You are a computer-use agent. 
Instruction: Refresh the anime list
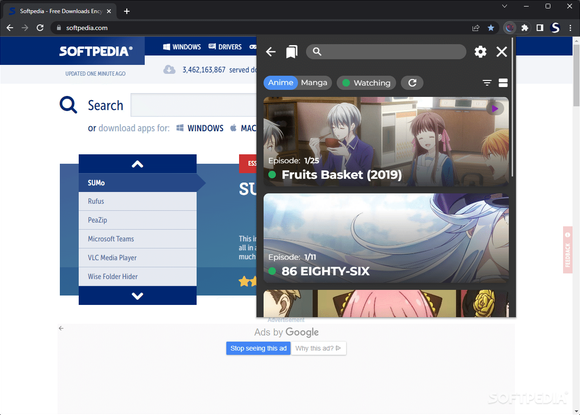coord(412,83)
